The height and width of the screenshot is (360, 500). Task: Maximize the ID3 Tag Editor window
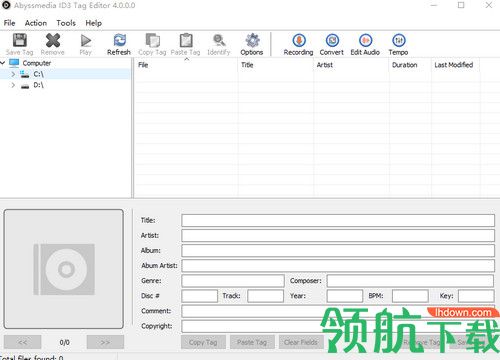click(461, 5)
